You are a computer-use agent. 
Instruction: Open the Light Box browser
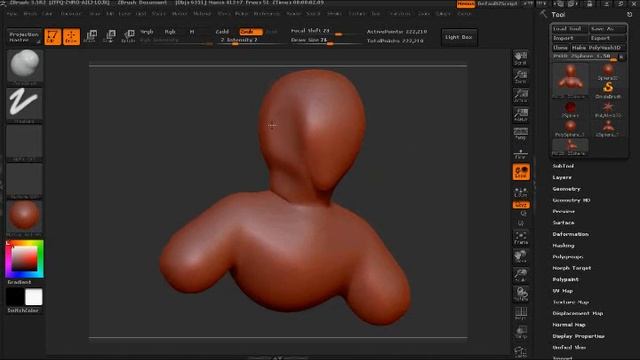click(459, 37)
